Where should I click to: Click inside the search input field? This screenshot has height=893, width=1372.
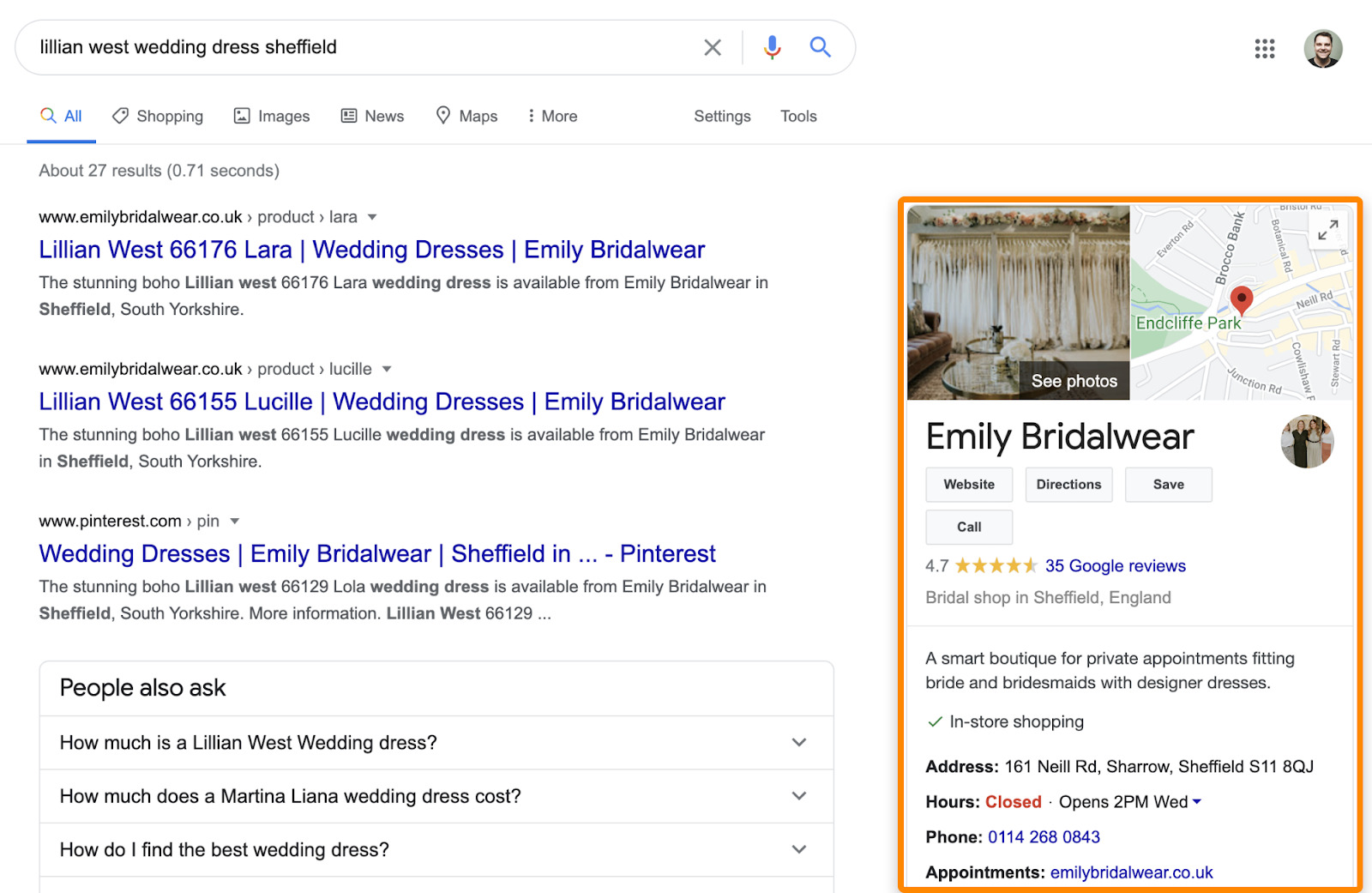point(343,47)
